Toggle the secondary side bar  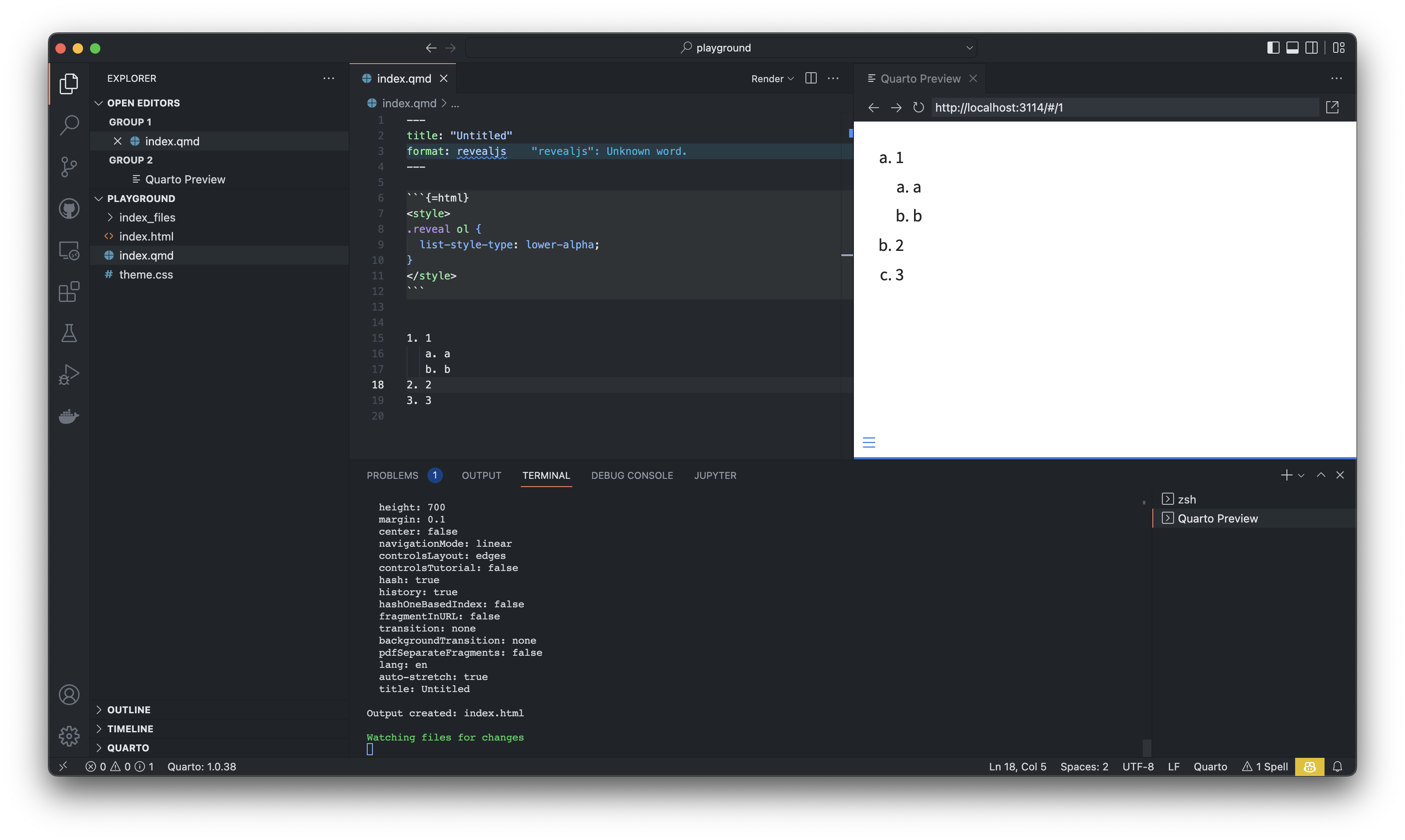(1311, 48)
